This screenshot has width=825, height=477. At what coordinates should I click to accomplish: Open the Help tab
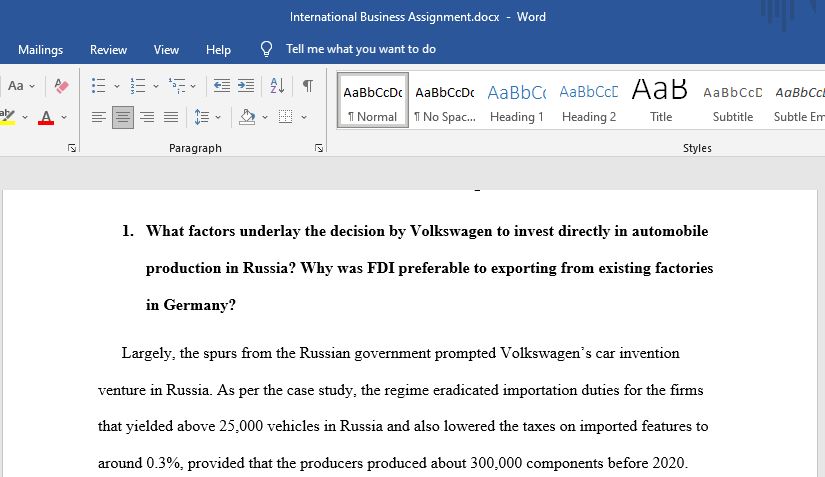218,49
